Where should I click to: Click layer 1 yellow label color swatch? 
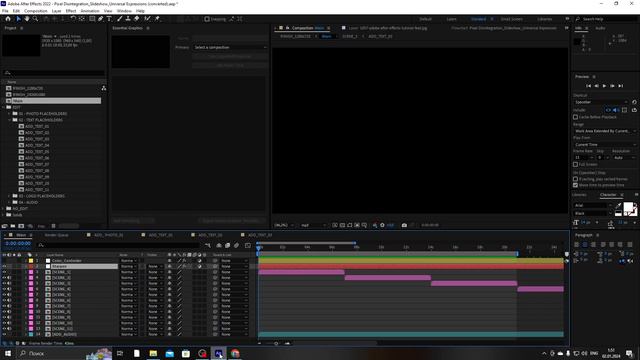point(31,260)
